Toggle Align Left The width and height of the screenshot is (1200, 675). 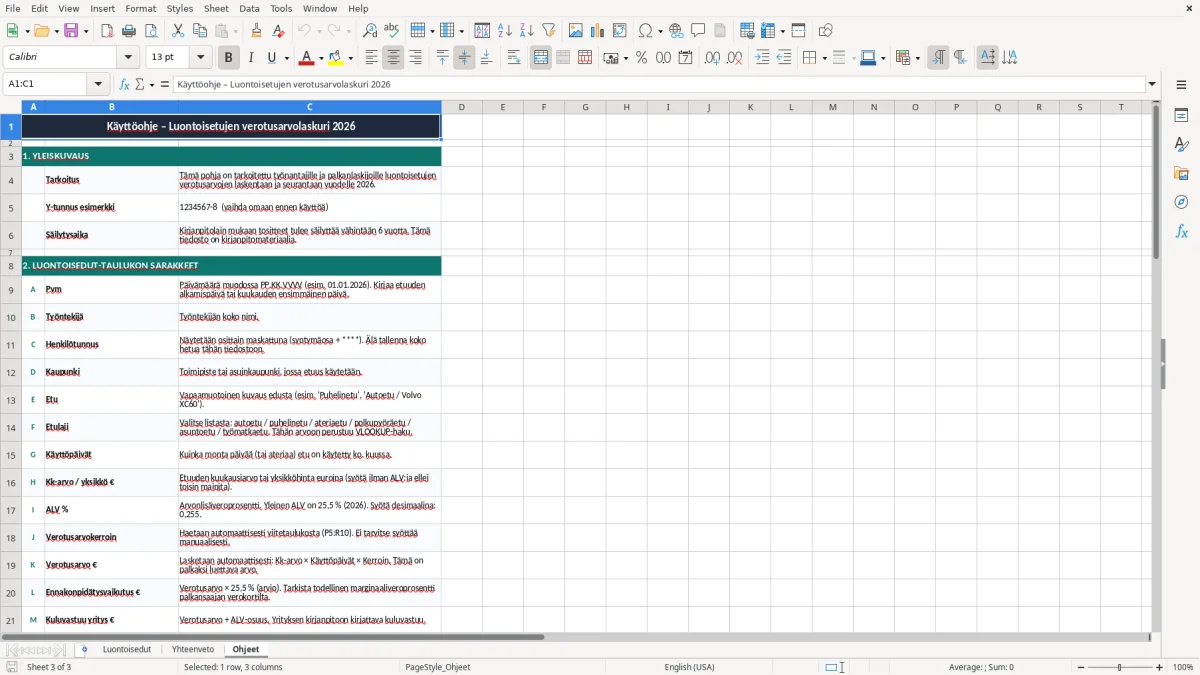point(371,58)
